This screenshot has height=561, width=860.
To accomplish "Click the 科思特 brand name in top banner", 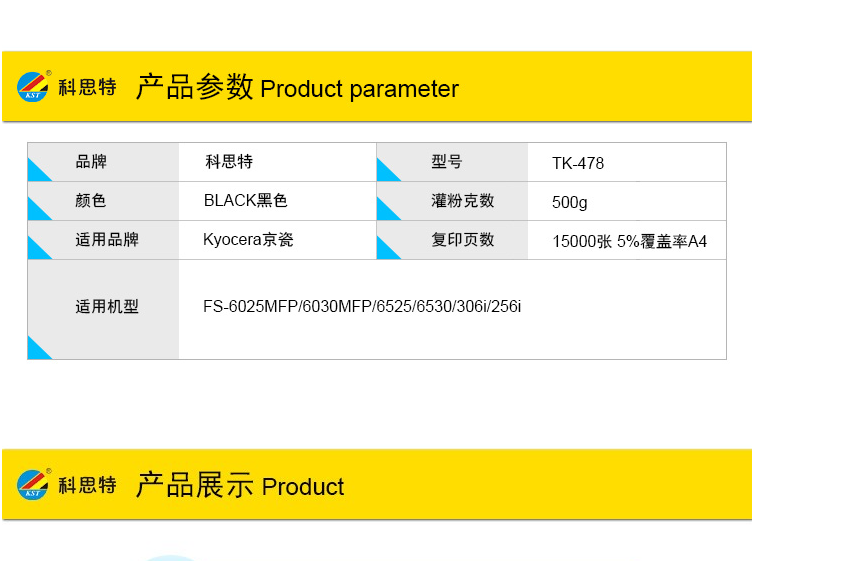I will (87, 87).
